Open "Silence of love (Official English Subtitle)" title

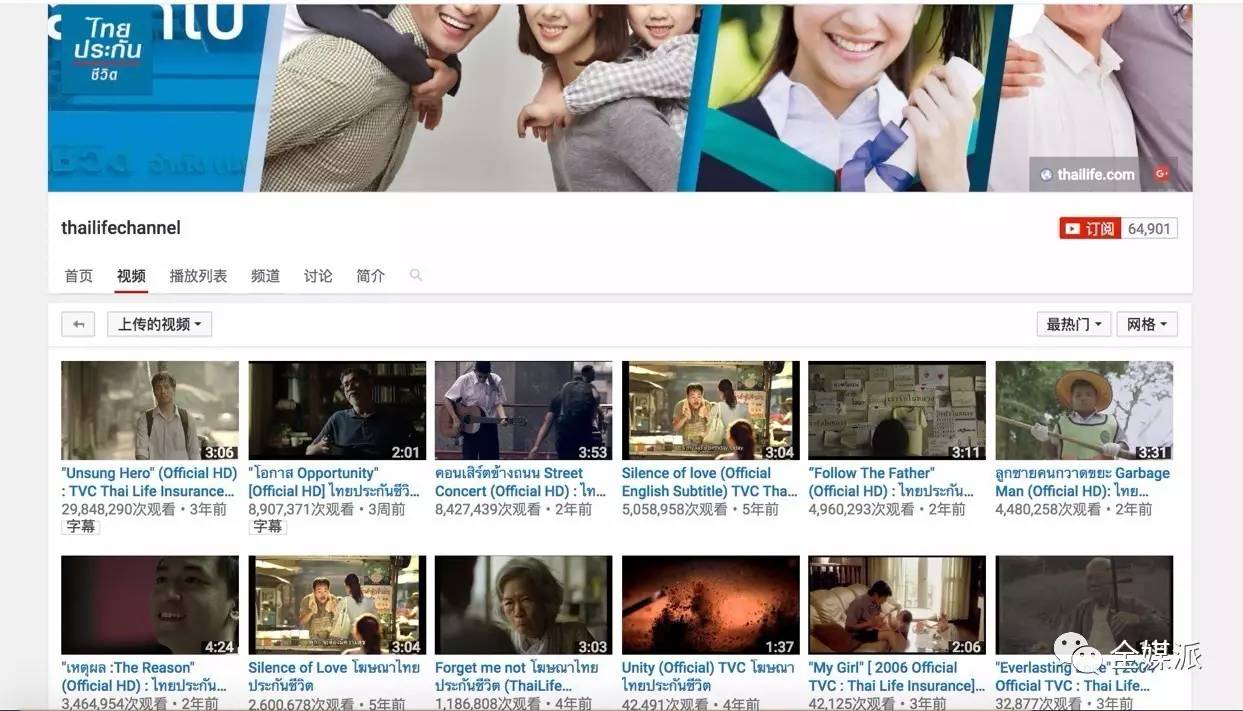pos(710,482)
